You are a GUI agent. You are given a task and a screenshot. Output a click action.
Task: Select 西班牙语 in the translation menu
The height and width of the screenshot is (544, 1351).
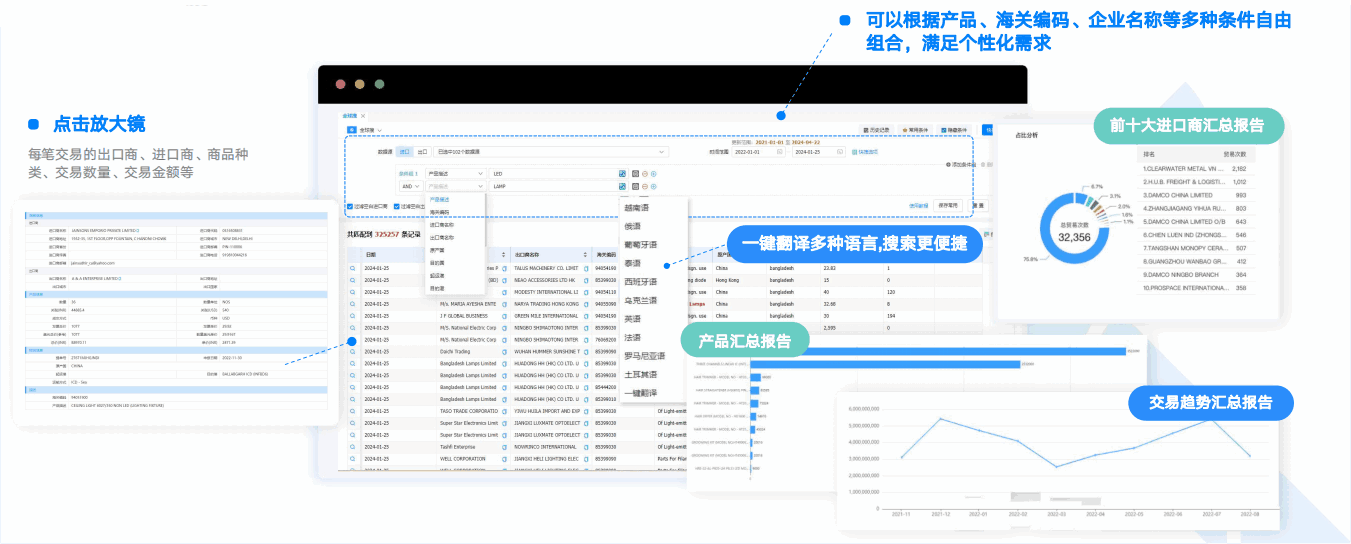point(641,281)
